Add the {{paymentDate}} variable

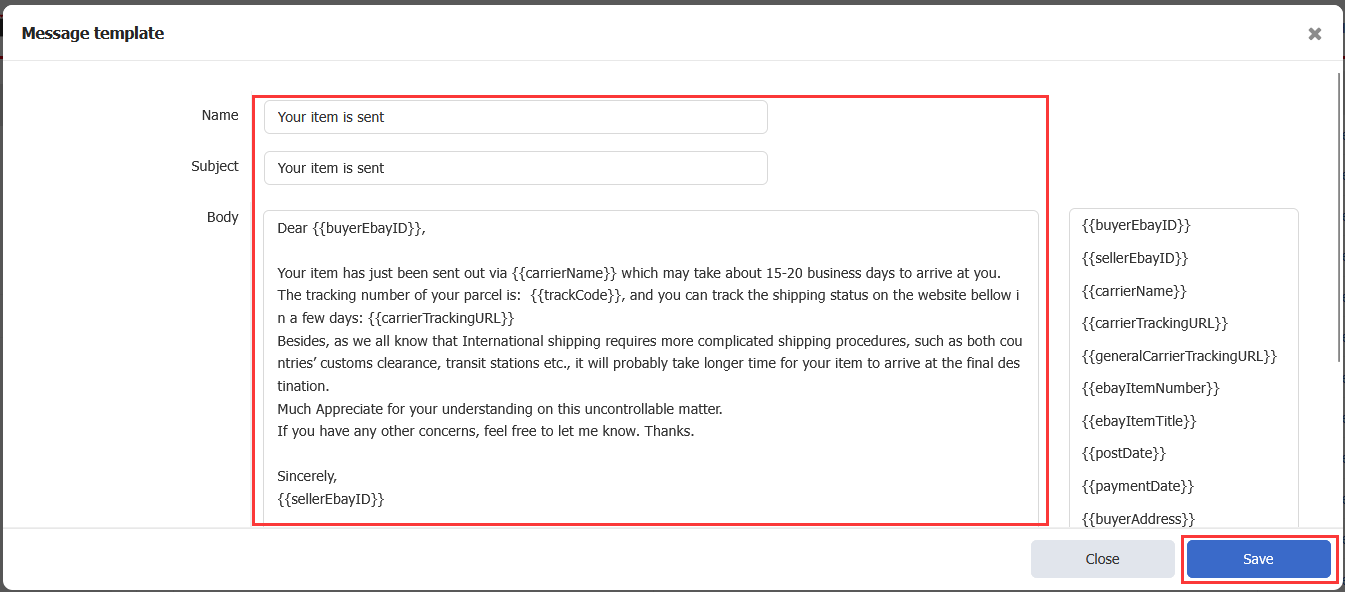pyautogui.click(x=1138, y=486)
